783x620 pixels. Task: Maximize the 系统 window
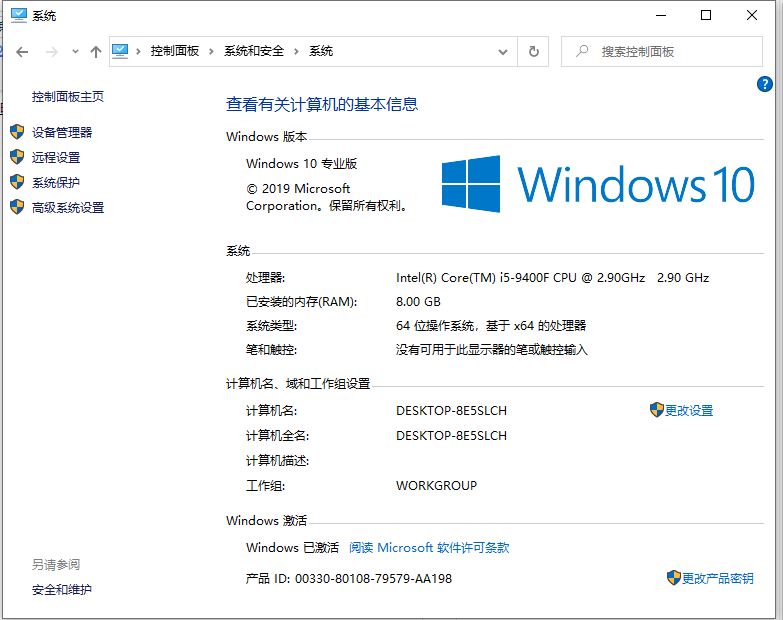tap(706, 15)
